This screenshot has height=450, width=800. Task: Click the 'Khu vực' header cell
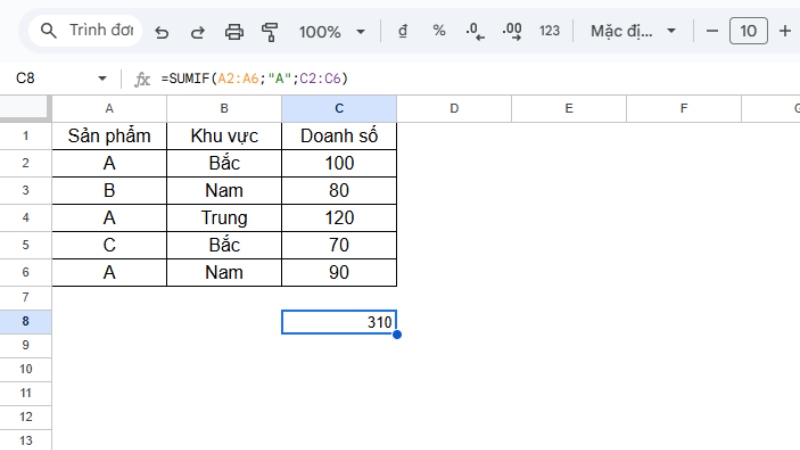[x=224, y=136]
